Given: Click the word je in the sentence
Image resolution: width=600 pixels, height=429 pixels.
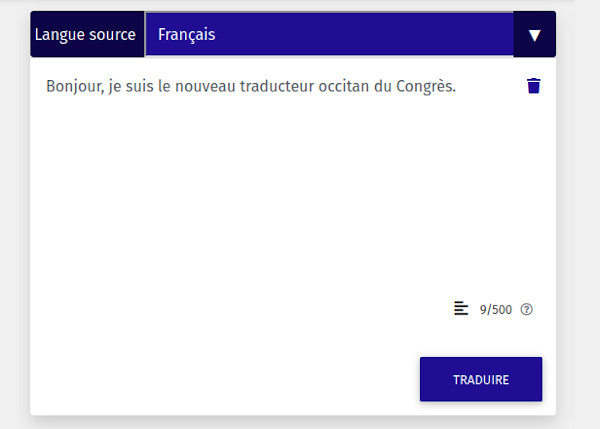Looking at the screenshot, I should [x=117, y=86].
